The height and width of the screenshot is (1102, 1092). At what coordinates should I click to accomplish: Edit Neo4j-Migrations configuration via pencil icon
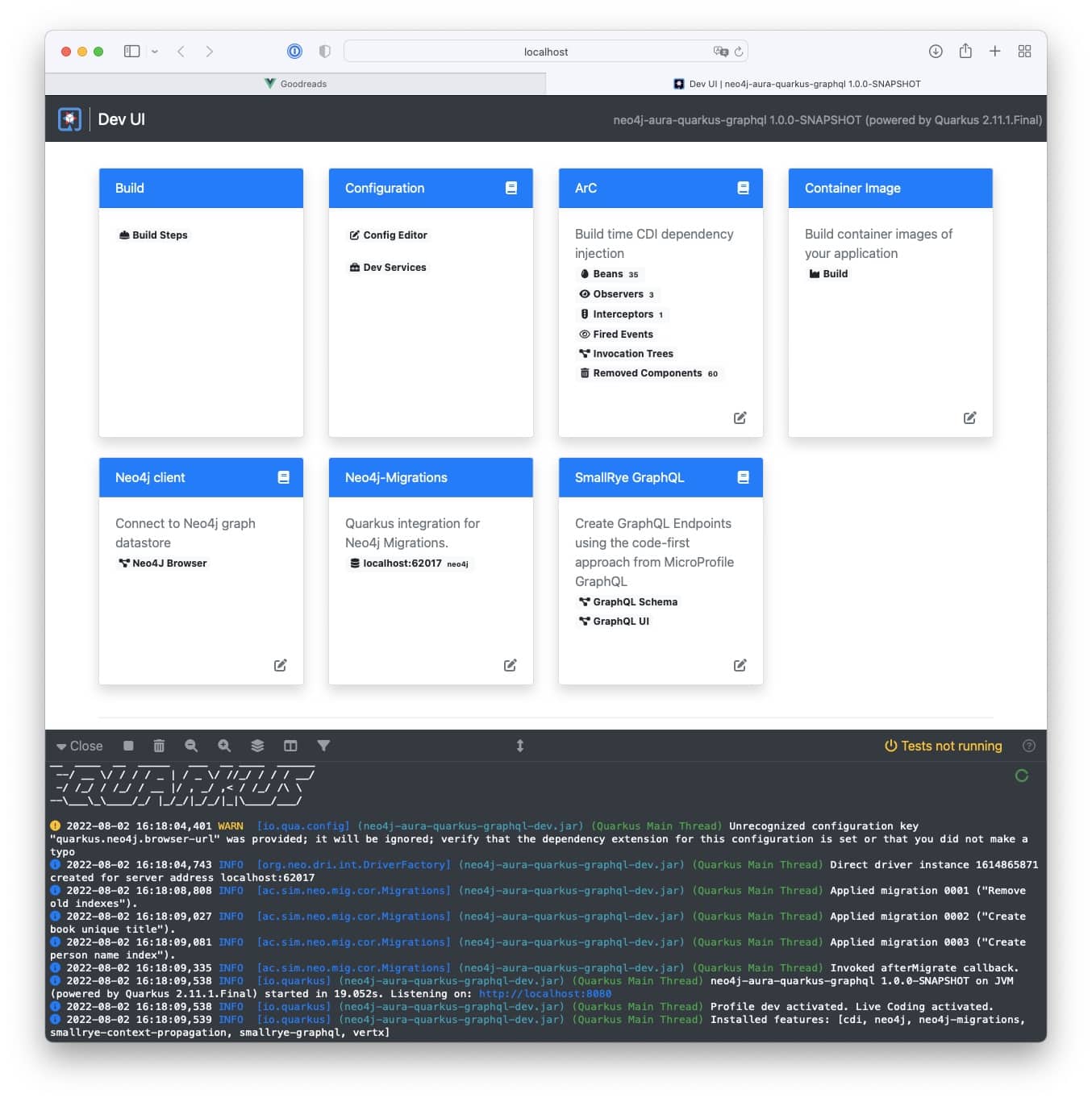[510, 665]
